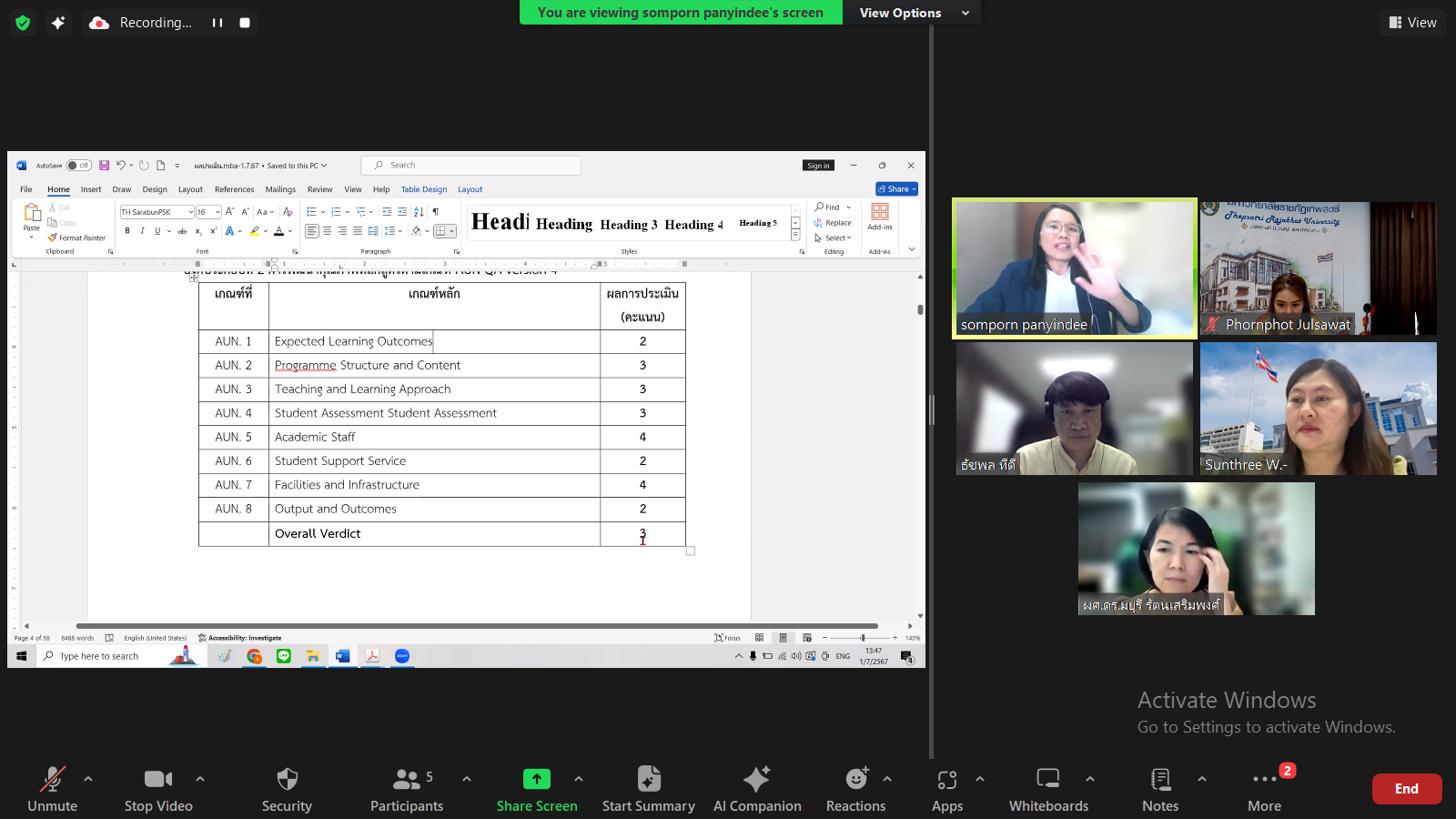Click the Whiteboards icon
Screen dimensions: 1456x819
pyautogui.click(x=1048, y=780)
